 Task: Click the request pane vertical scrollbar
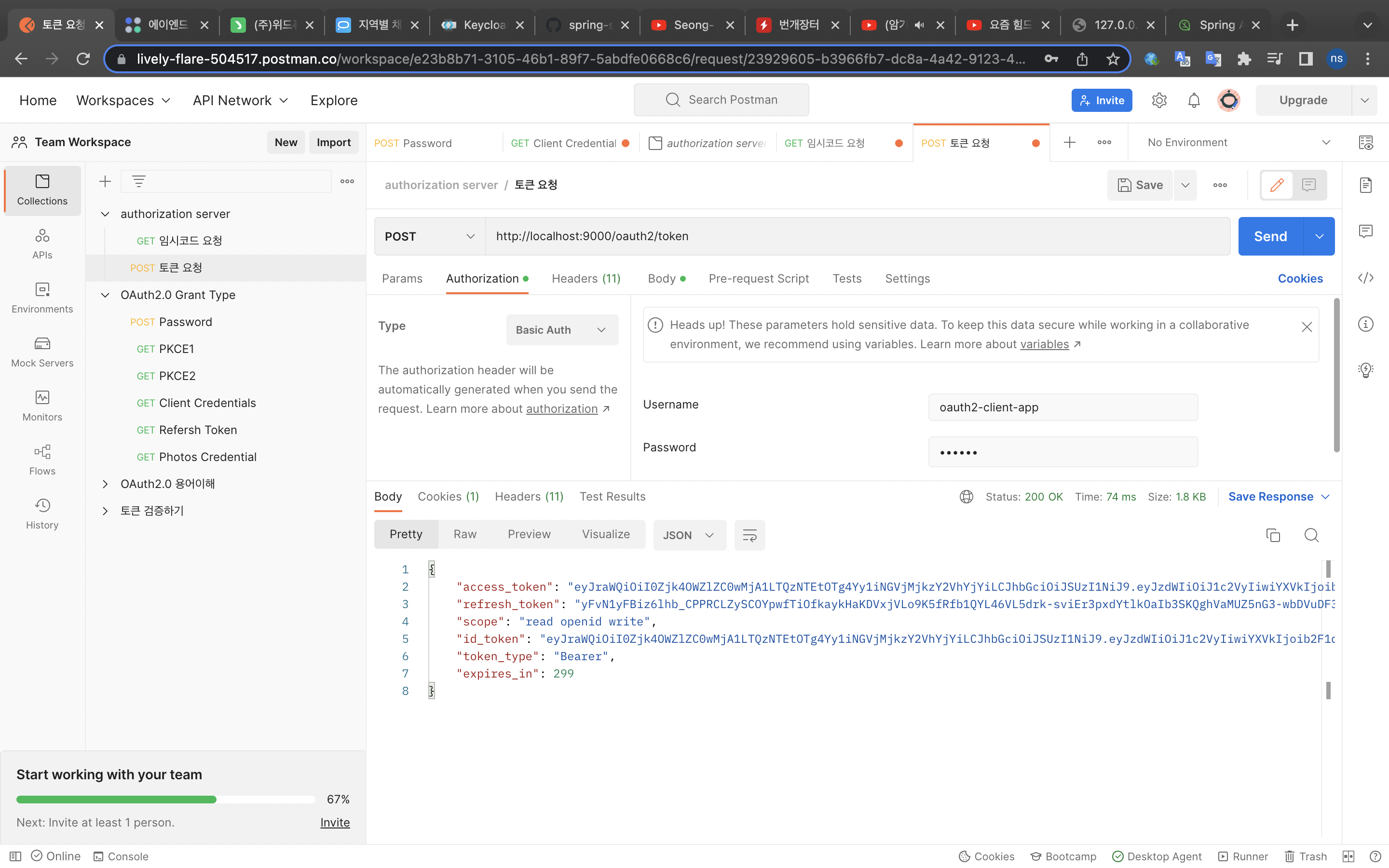[1337, 375]
